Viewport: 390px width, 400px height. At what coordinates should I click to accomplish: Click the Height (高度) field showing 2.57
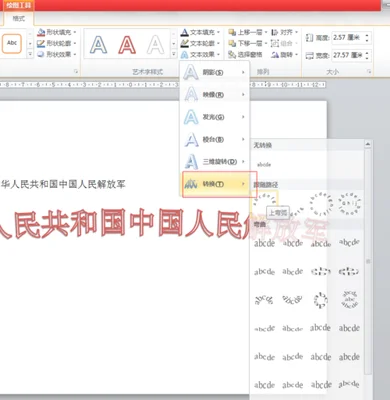tap(347, 37)
